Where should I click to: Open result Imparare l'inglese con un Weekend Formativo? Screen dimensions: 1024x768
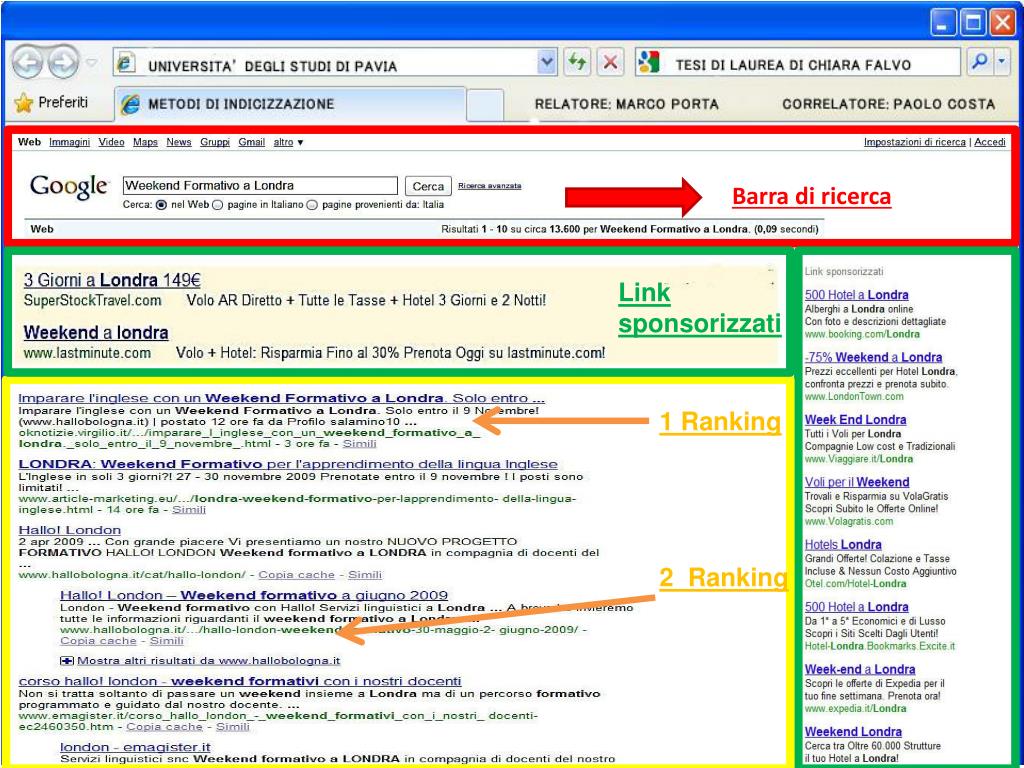(281, 398)
